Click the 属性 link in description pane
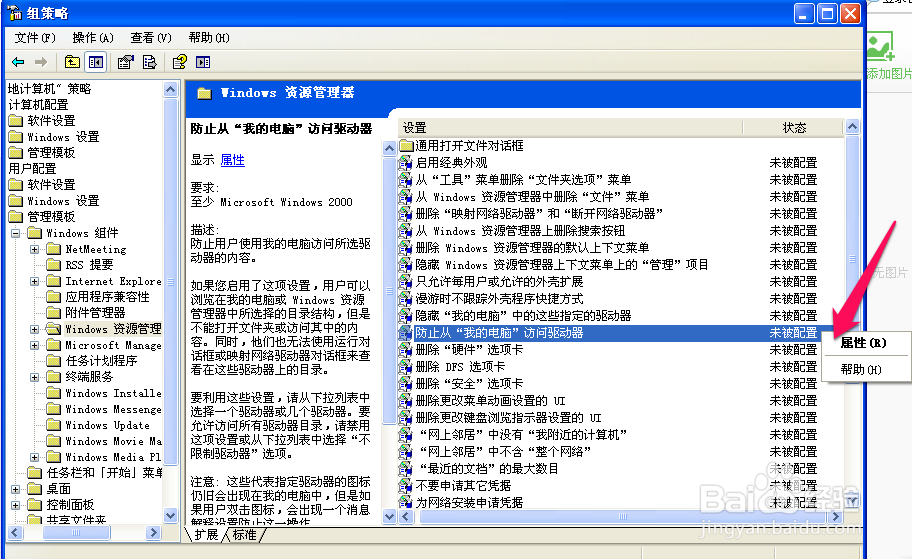The image size is (912, 559). [233, 160]
